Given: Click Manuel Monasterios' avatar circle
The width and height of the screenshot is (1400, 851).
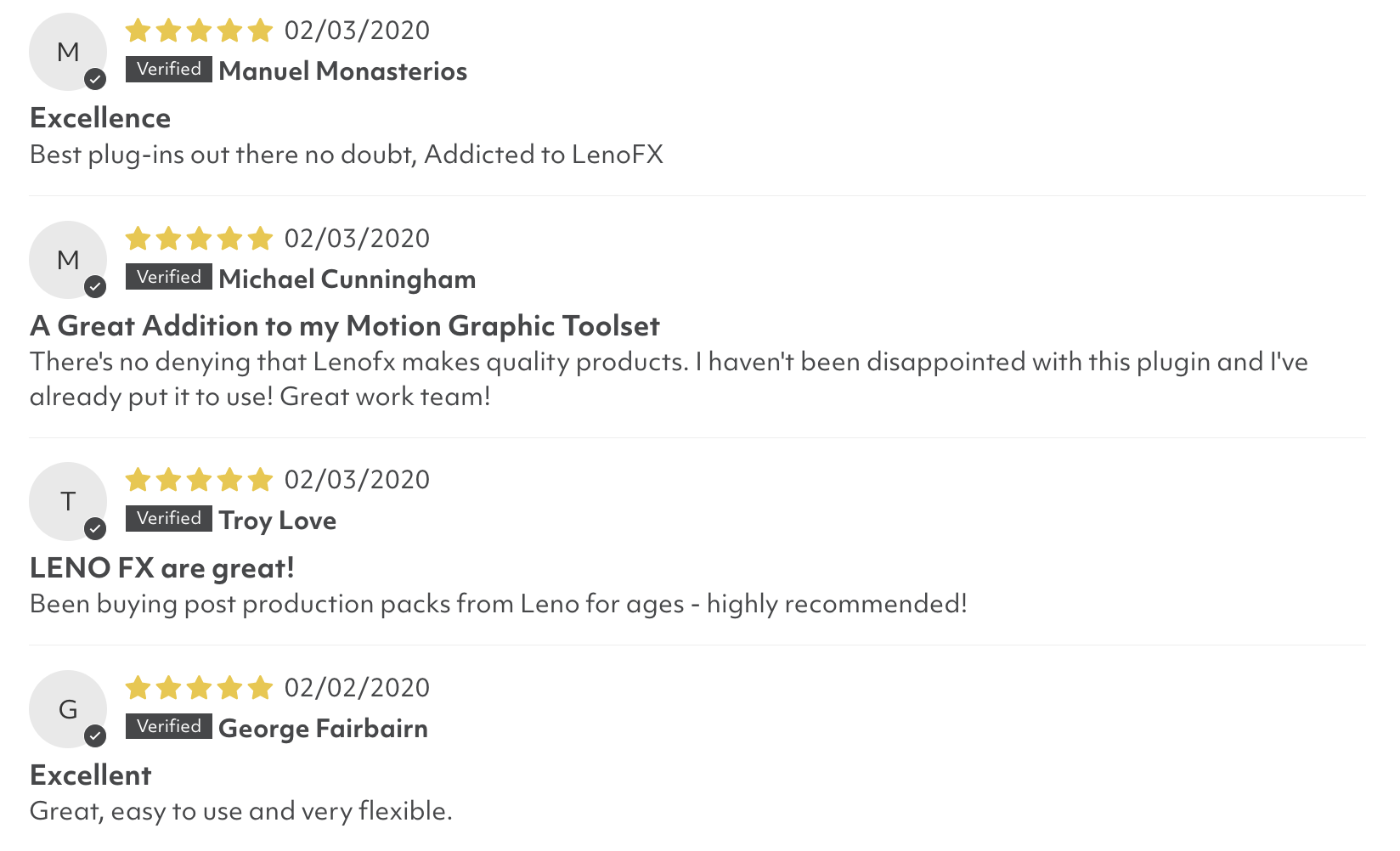Looking at the screenshot, I should pyautogui.click(x=68, y=52).
